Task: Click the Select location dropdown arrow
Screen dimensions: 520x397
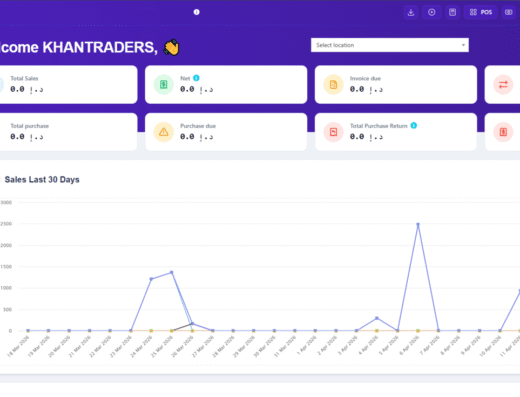Action: coord(463,45)
